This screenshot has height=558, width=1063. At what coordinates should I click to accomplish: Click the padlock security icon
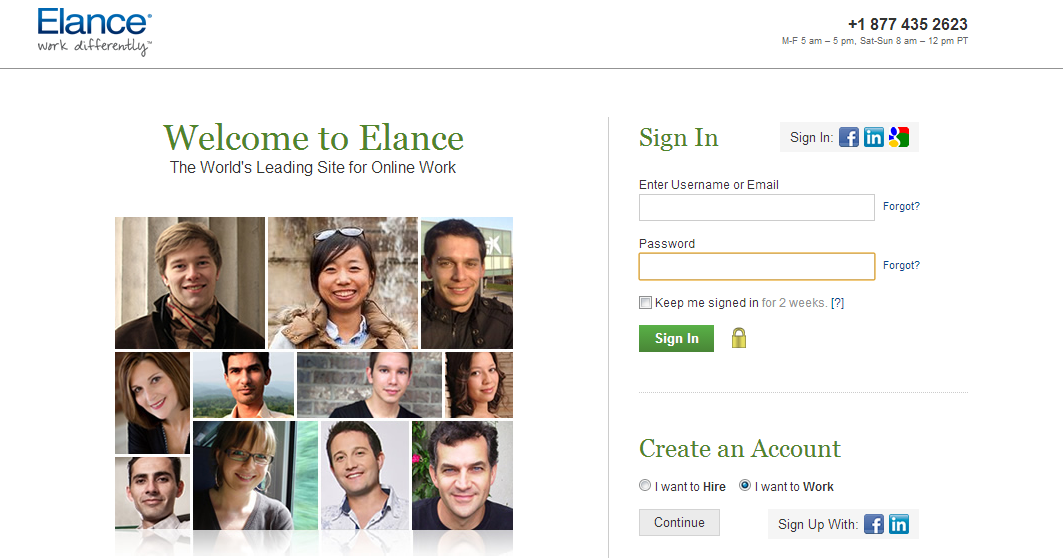point(739,338)
